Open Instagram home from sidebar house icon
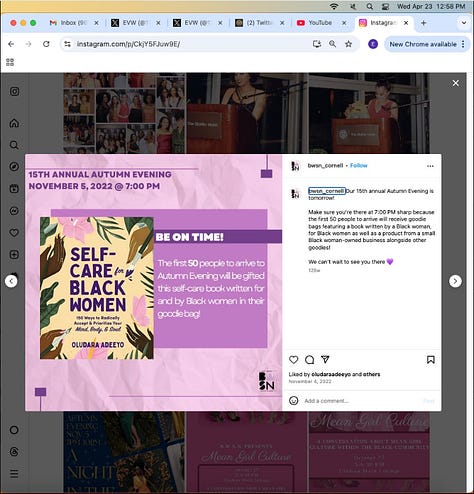This screenshot has height=494, width=474. coord(14,123)
